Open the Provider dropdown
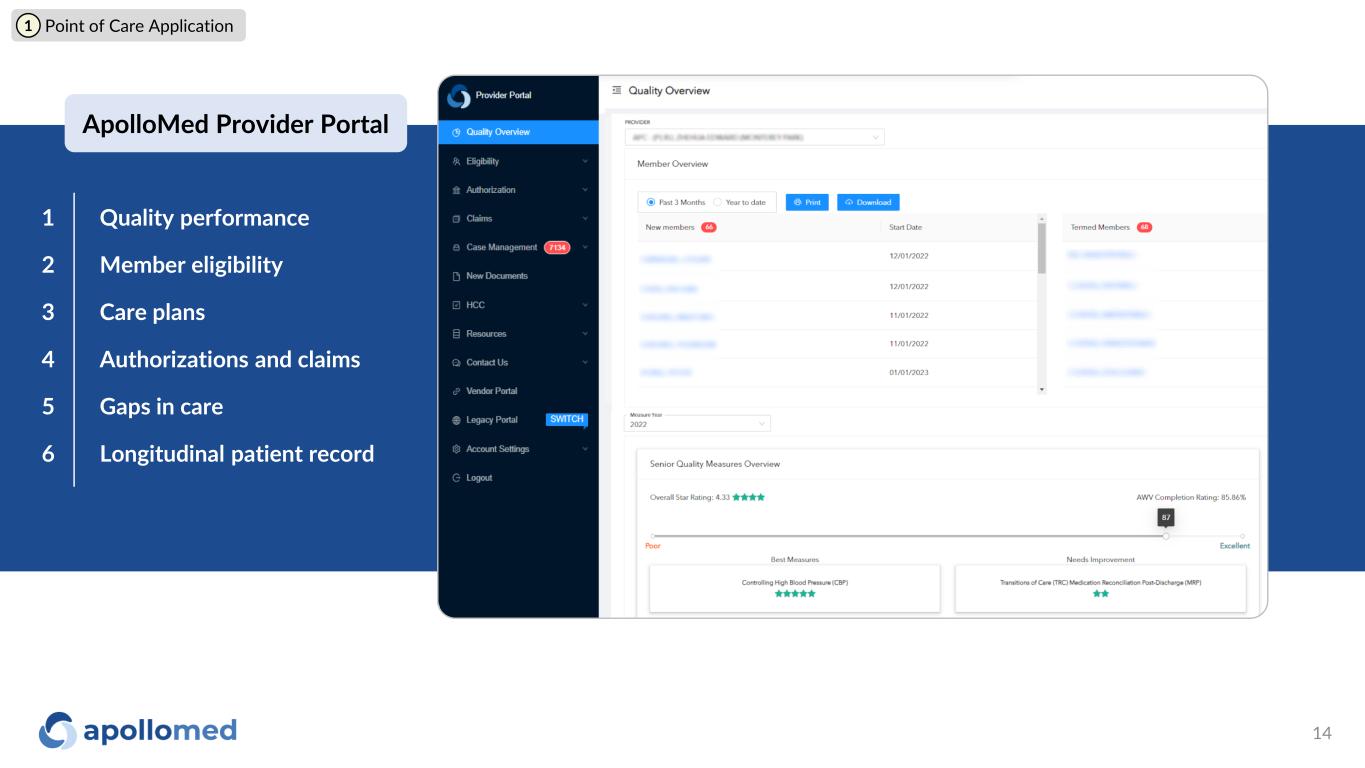The height and width of the screenshot is (768, 1365). tap(754, 137)
